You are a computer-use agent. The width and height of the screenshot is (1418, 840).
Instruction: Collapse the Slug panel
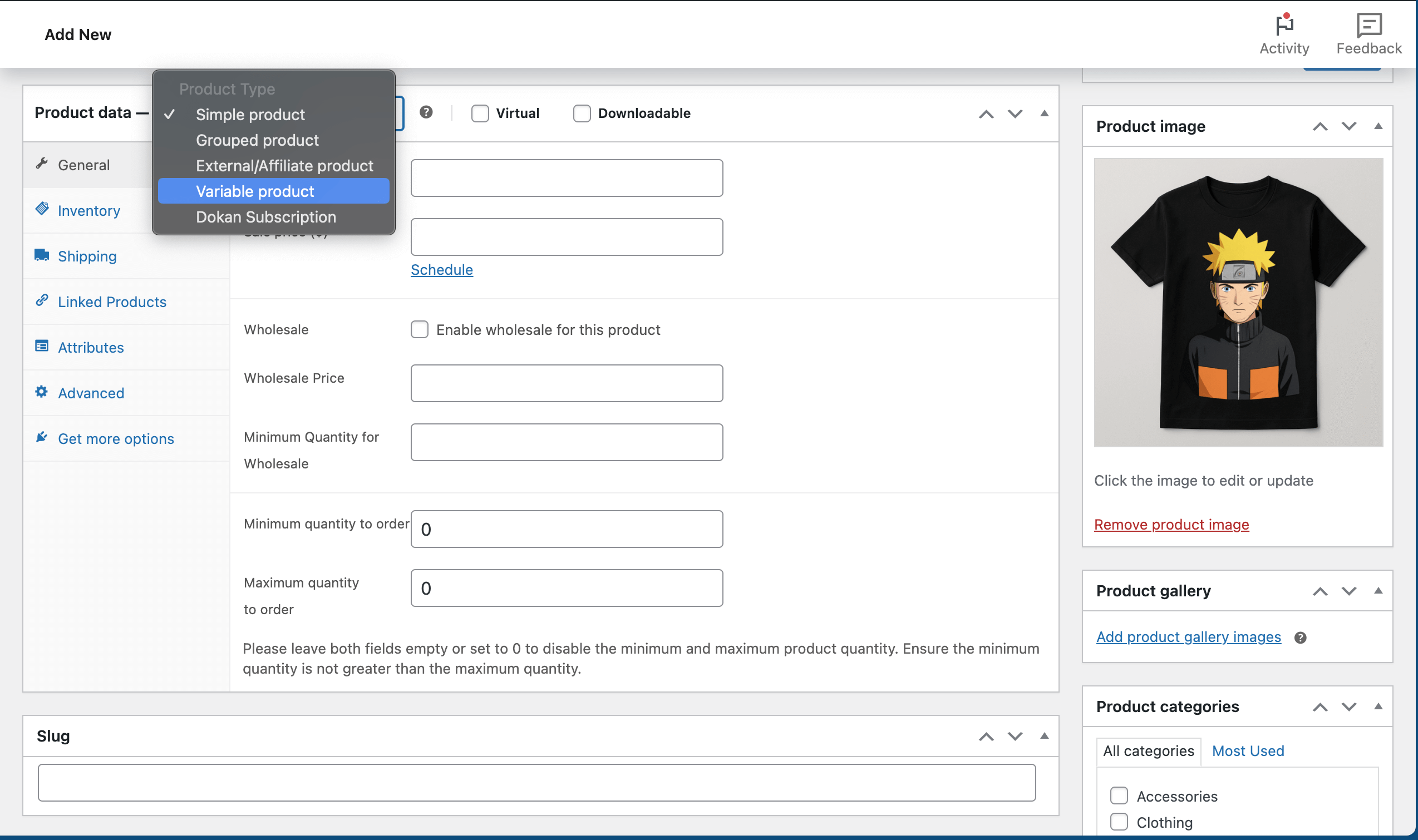(x=1044, y=736)
